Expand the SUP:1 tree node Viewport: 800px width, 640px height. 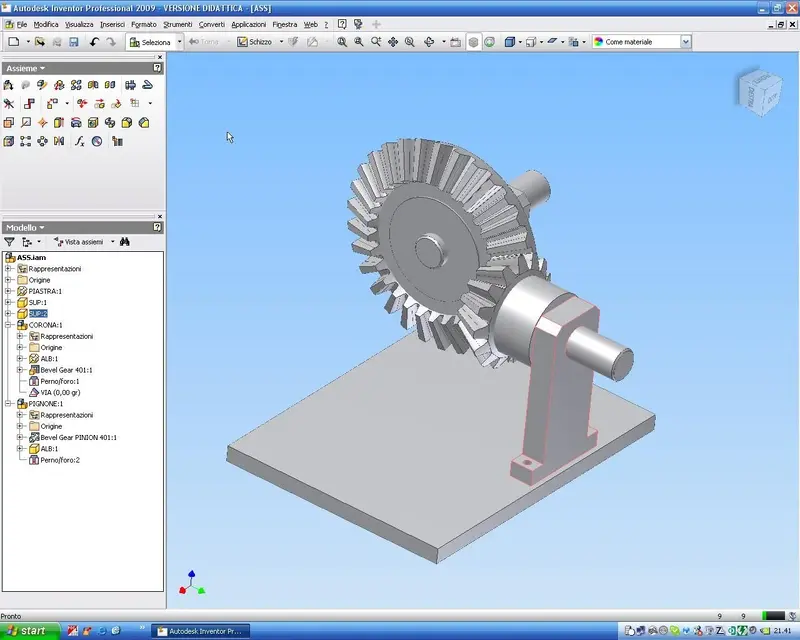8,302
